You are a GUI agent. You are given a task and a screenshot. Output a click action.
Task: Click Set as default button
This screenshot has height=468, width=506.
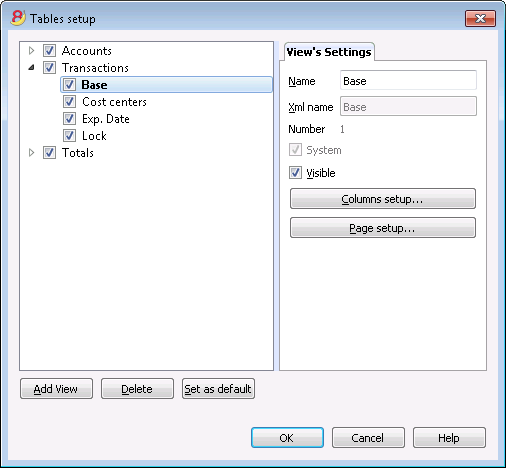(218, 389)
